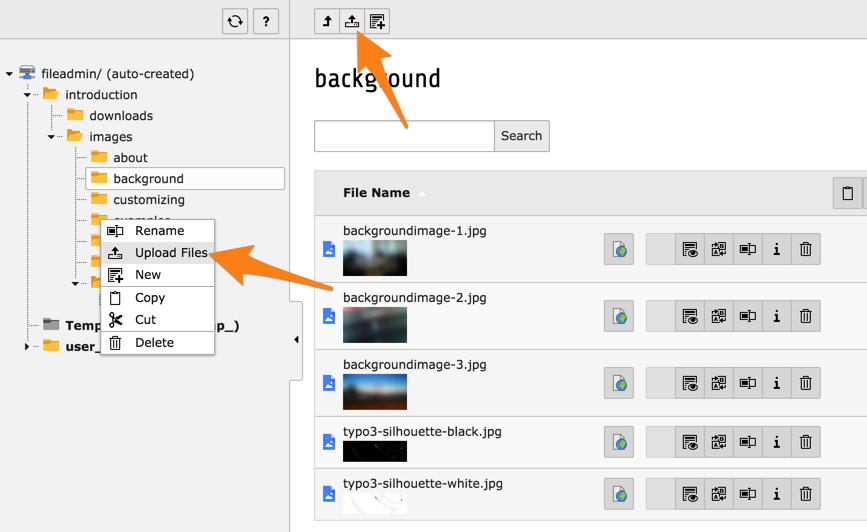This screenshot has height=532, width=867.
Task: Click the globe page icon for typo3-silhouette-black.jpg
Action: coord(619,442)
